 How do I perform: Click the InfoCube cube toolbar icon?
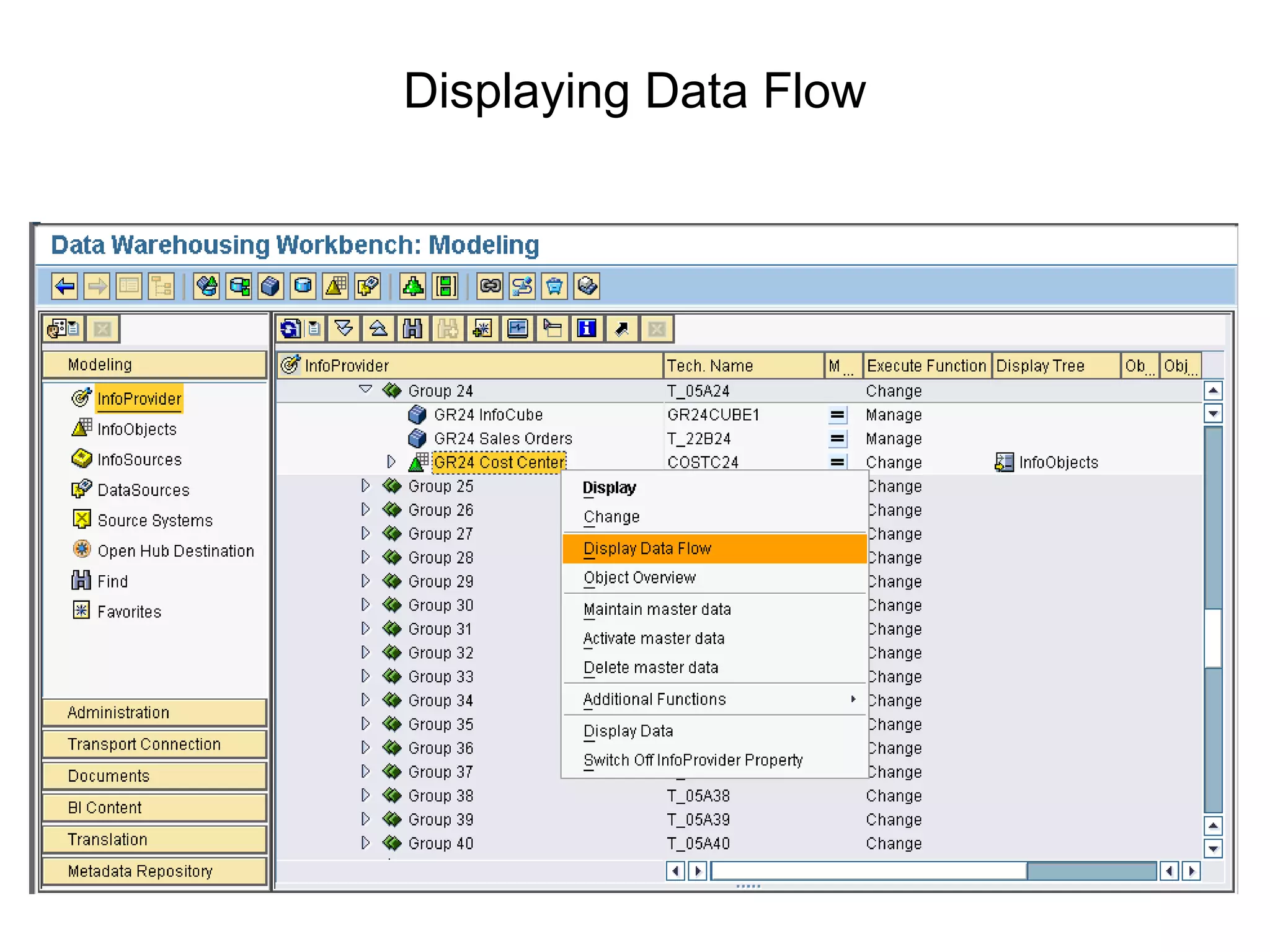271,286
